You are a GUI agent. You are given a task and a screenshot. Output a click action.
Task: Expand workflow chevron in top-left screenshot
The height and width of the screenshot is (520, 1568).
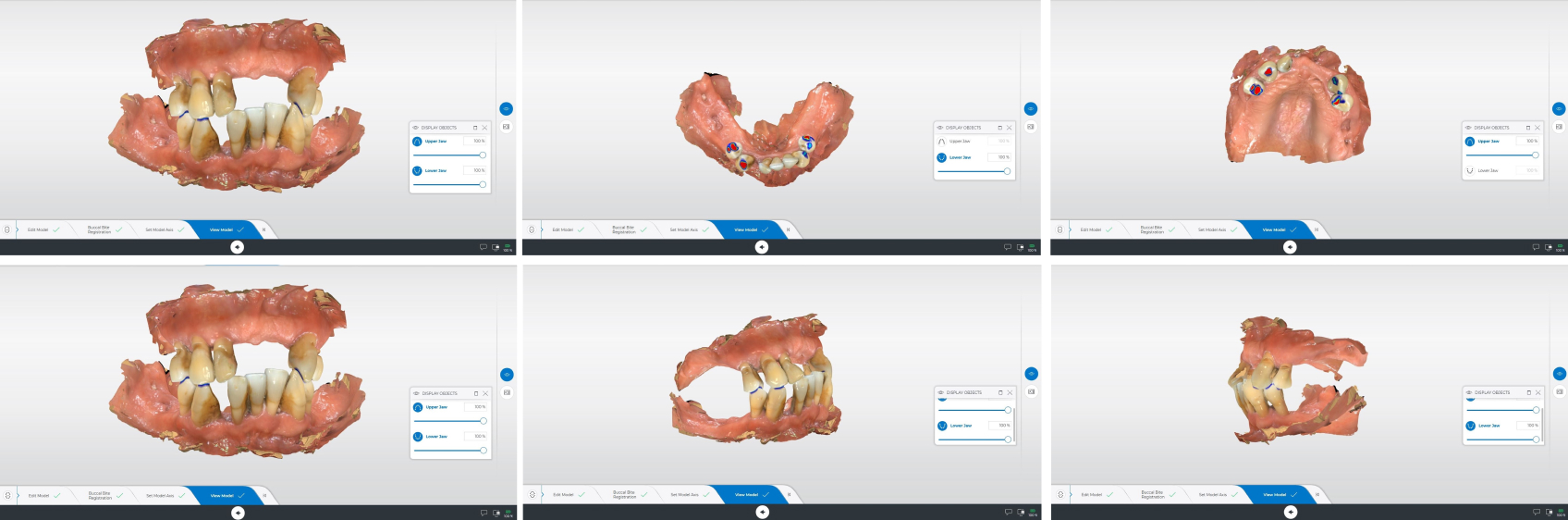[17, 229]
